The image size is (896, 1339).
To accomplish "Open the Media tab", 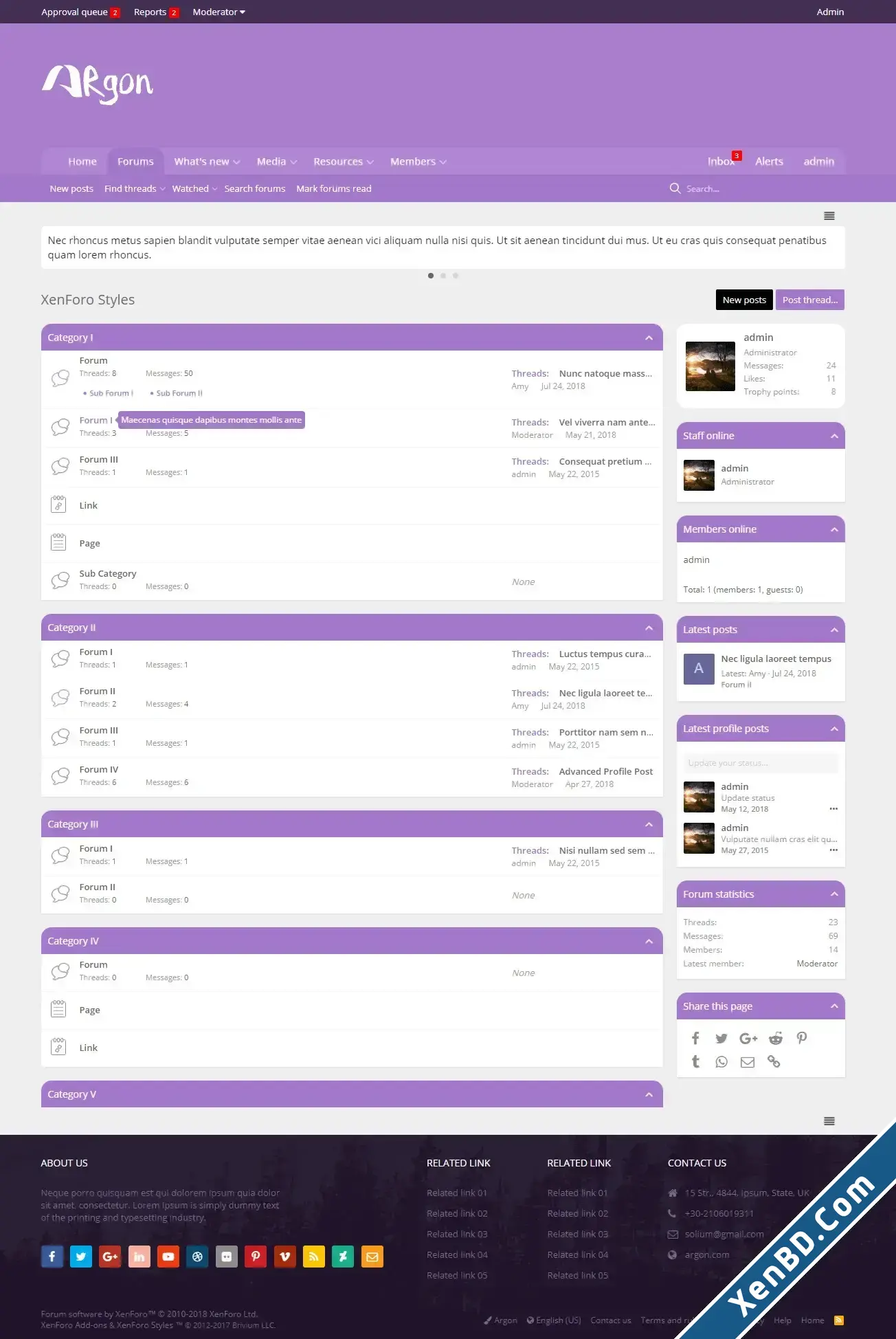I will (271, 162).
